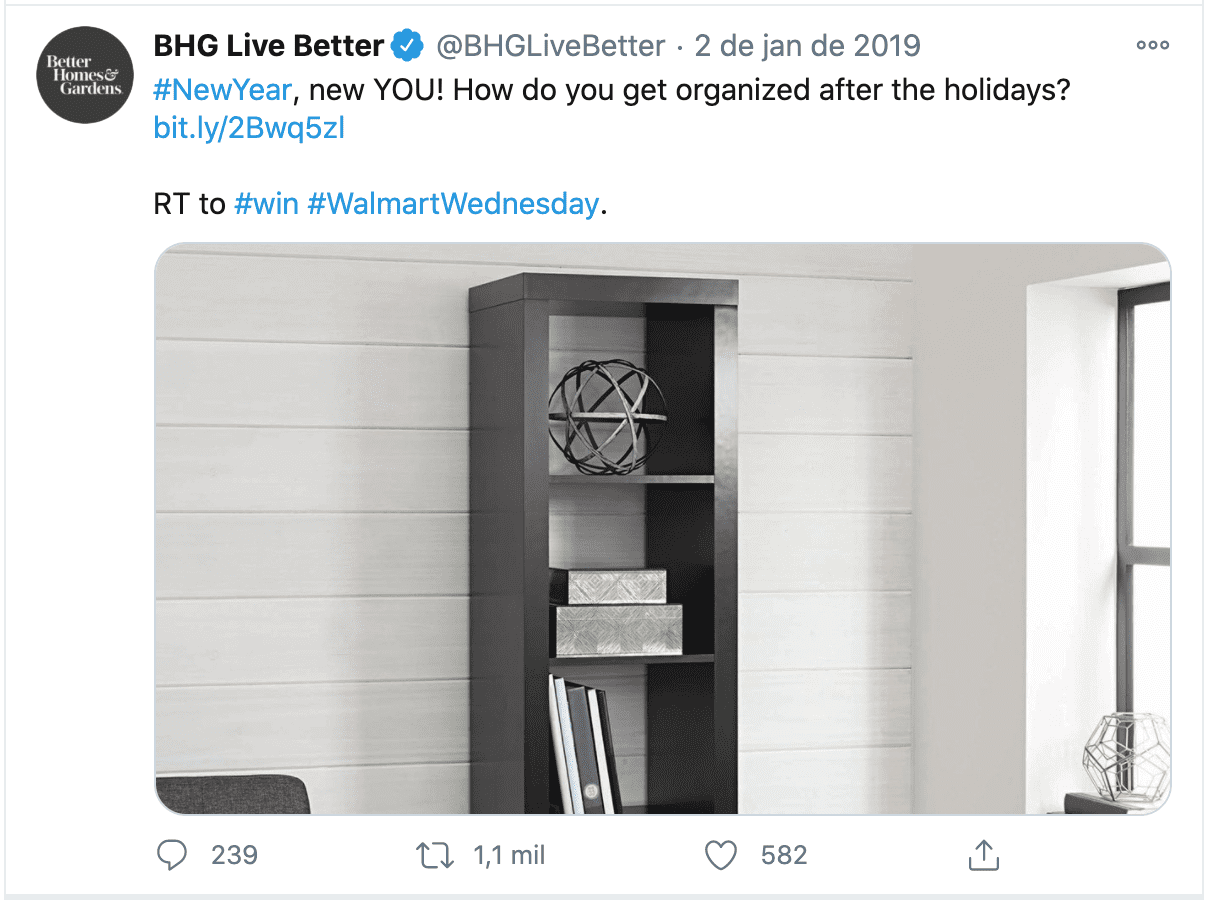The height and width of the screenshot is (900, 1210).
Task: View the 239 replies count
Action: click(x=235, y=856)
